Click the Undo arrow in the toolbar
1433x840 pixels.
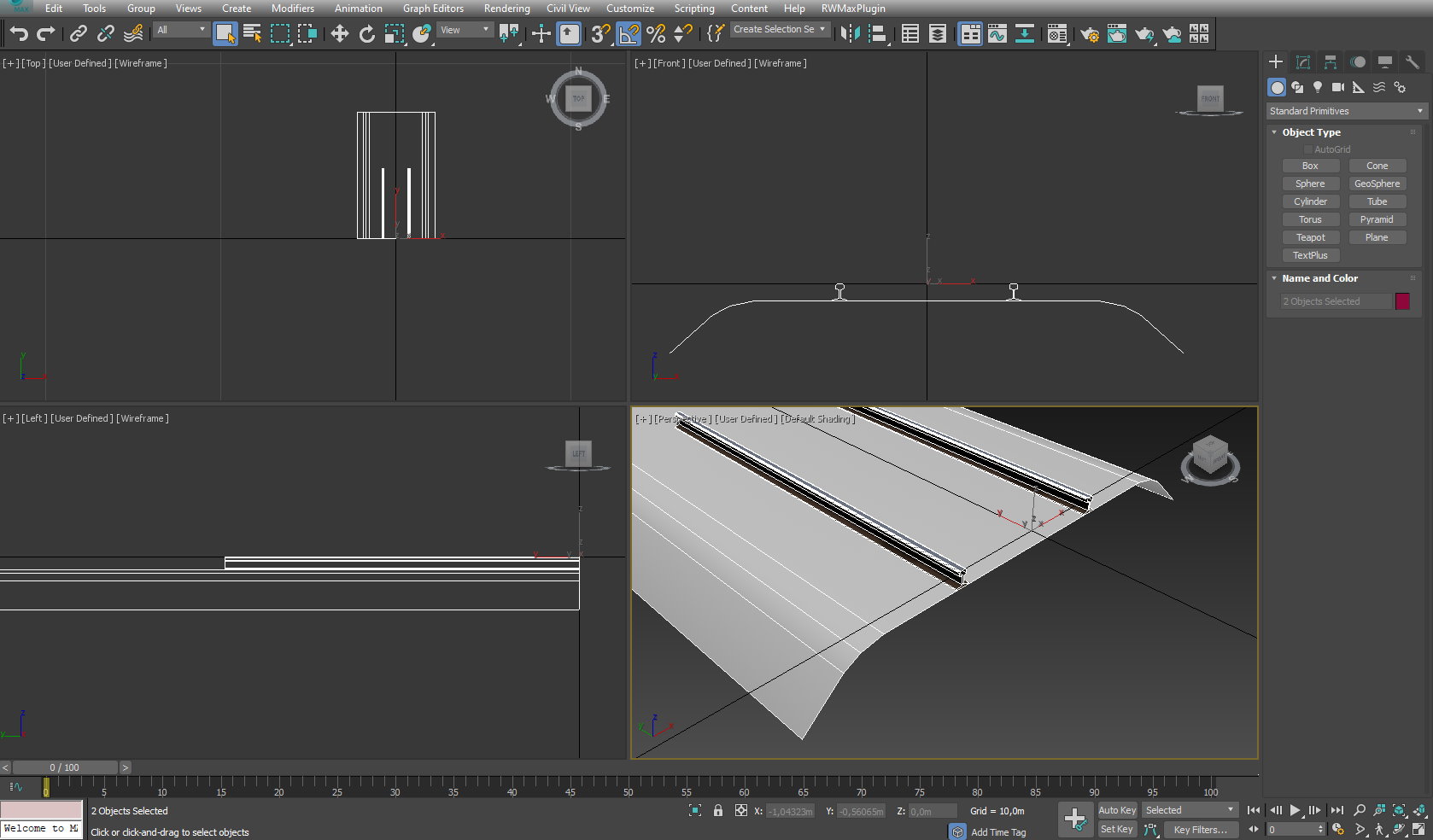[x=19, y=33]
